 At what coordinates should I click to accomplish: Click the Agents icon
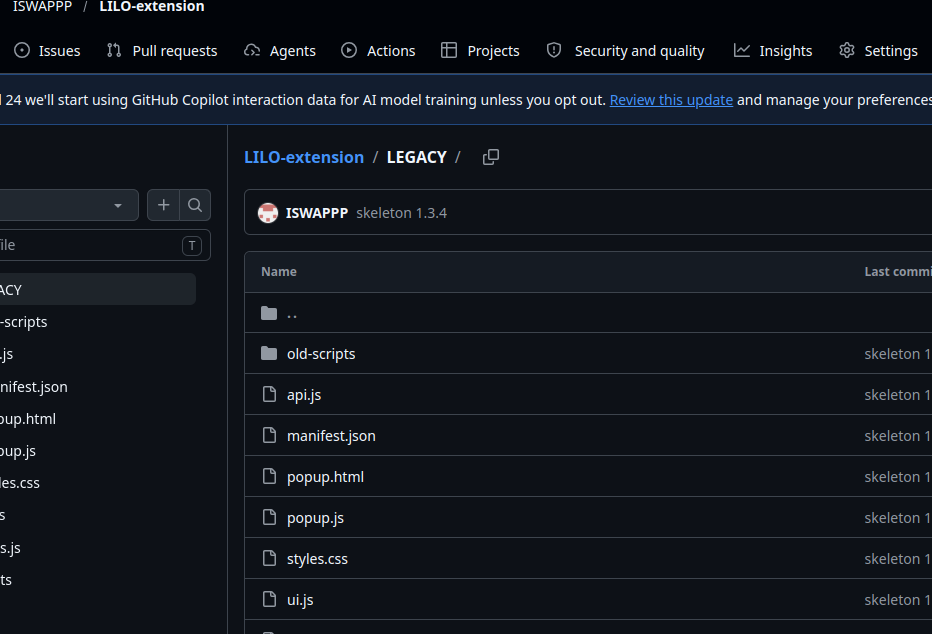pyautogui.click(x=252, y=51)
